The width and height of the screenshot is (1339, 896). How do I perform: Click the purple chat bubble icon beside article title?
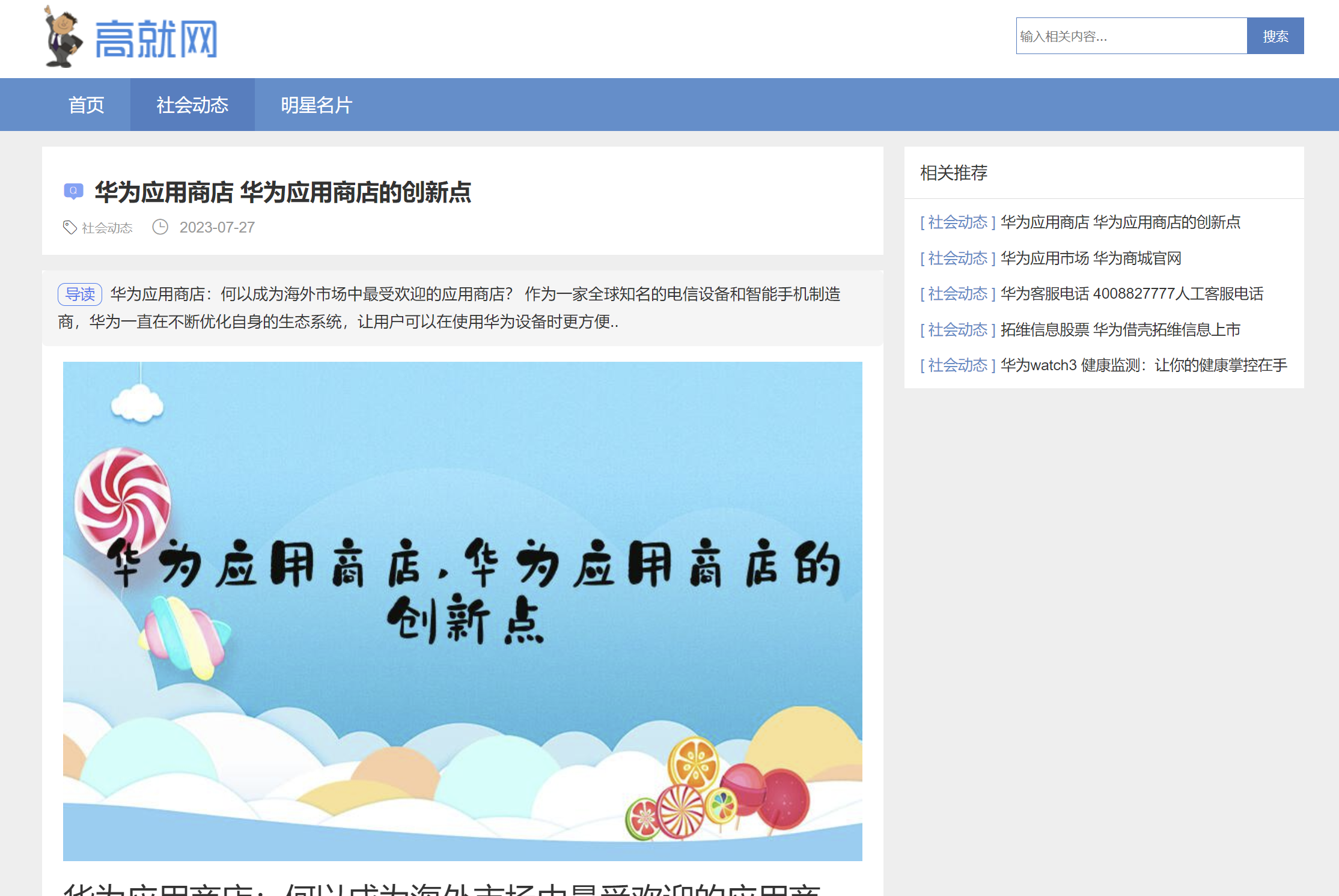73,192
